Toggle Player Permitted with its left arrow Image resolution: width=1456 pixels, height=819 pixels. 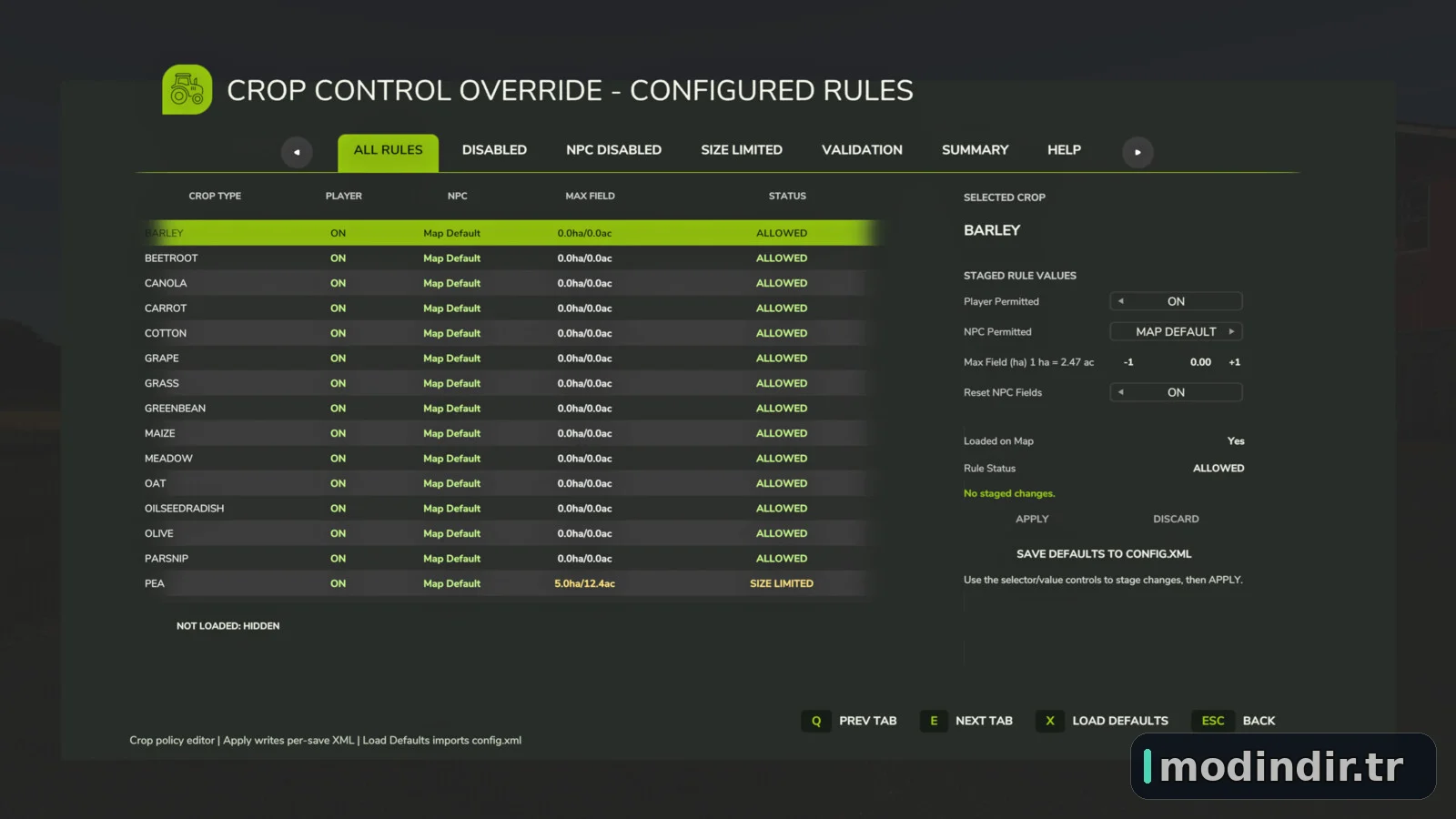(1121, 301)
